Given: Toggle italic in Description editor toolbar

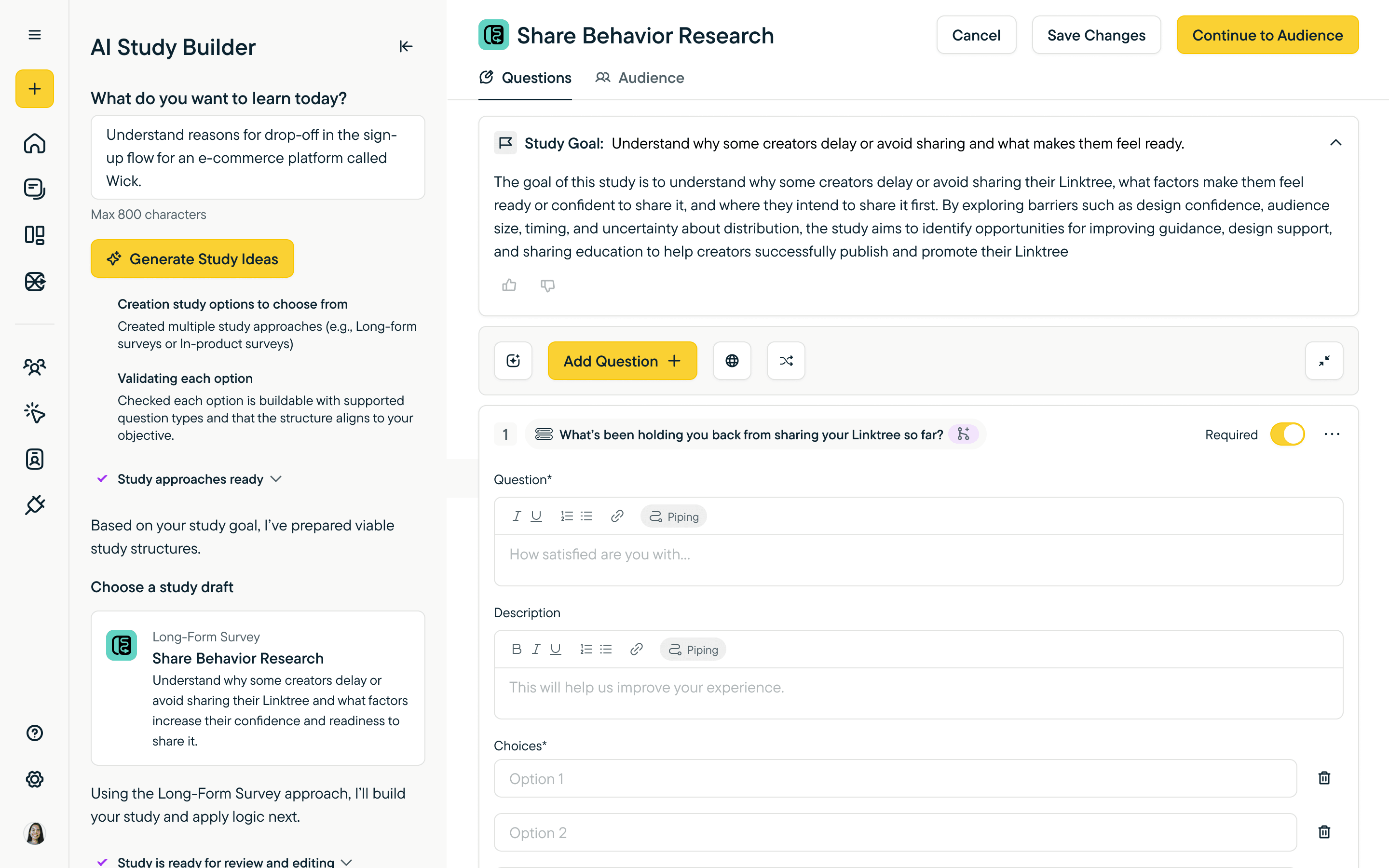Looking at the screenshot, I should pos(536,649).
